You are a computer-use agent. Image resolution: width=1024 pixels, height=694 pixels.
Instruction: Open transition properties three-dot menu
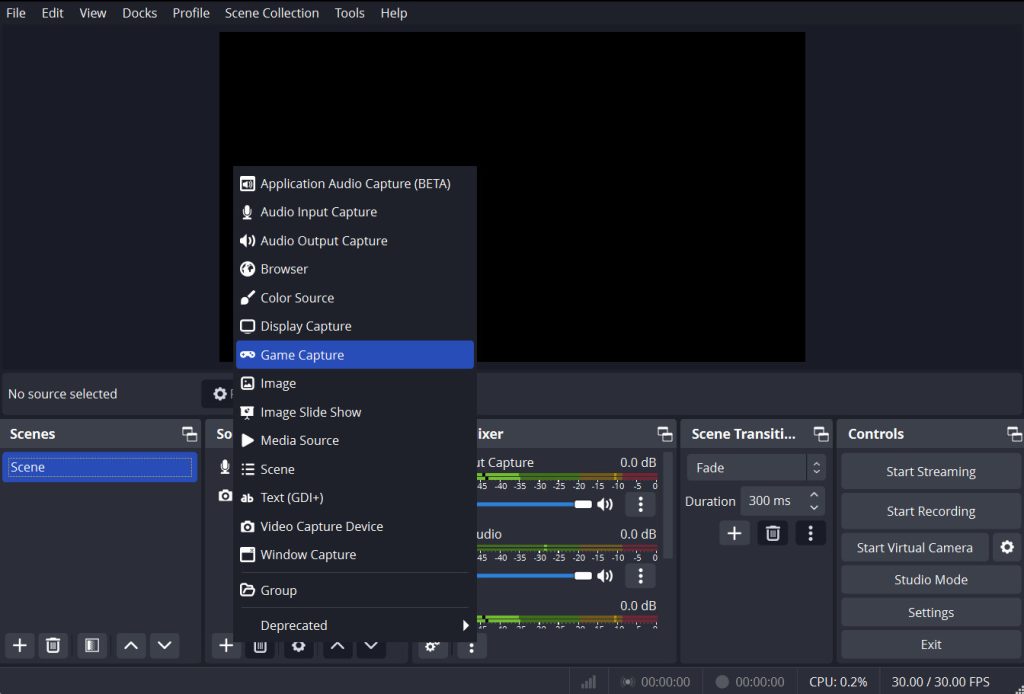[x=810, y=533]
